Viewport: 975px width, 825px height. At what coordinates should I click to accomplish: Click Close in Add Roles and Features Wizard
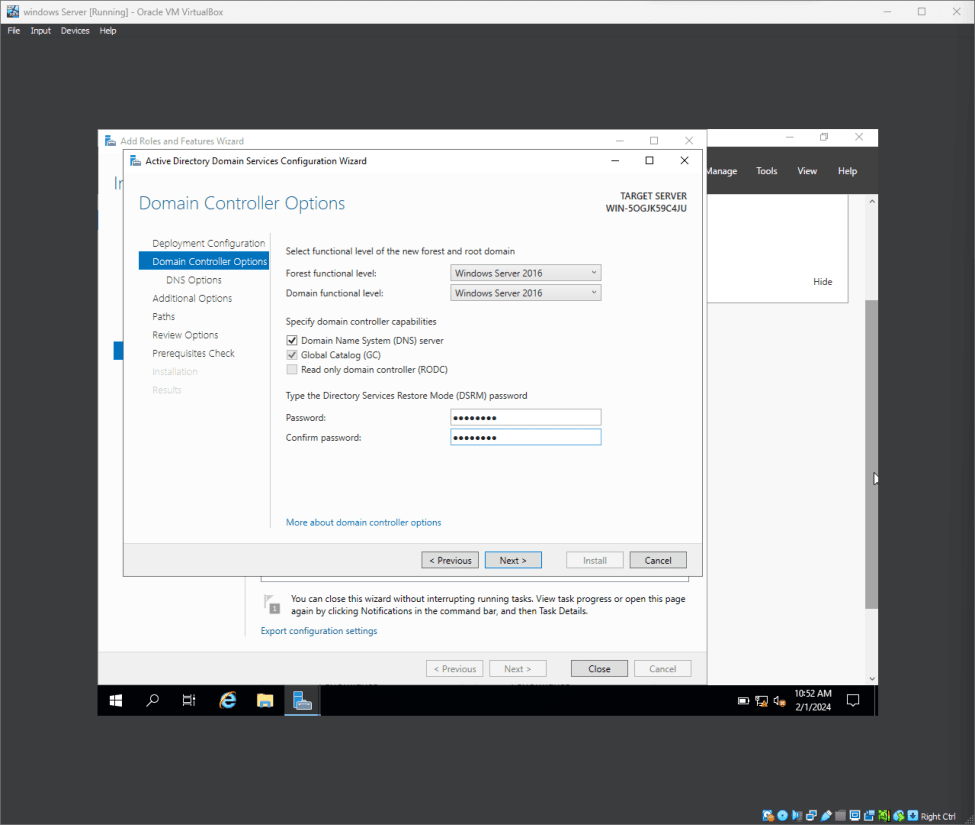click(599, 669)
